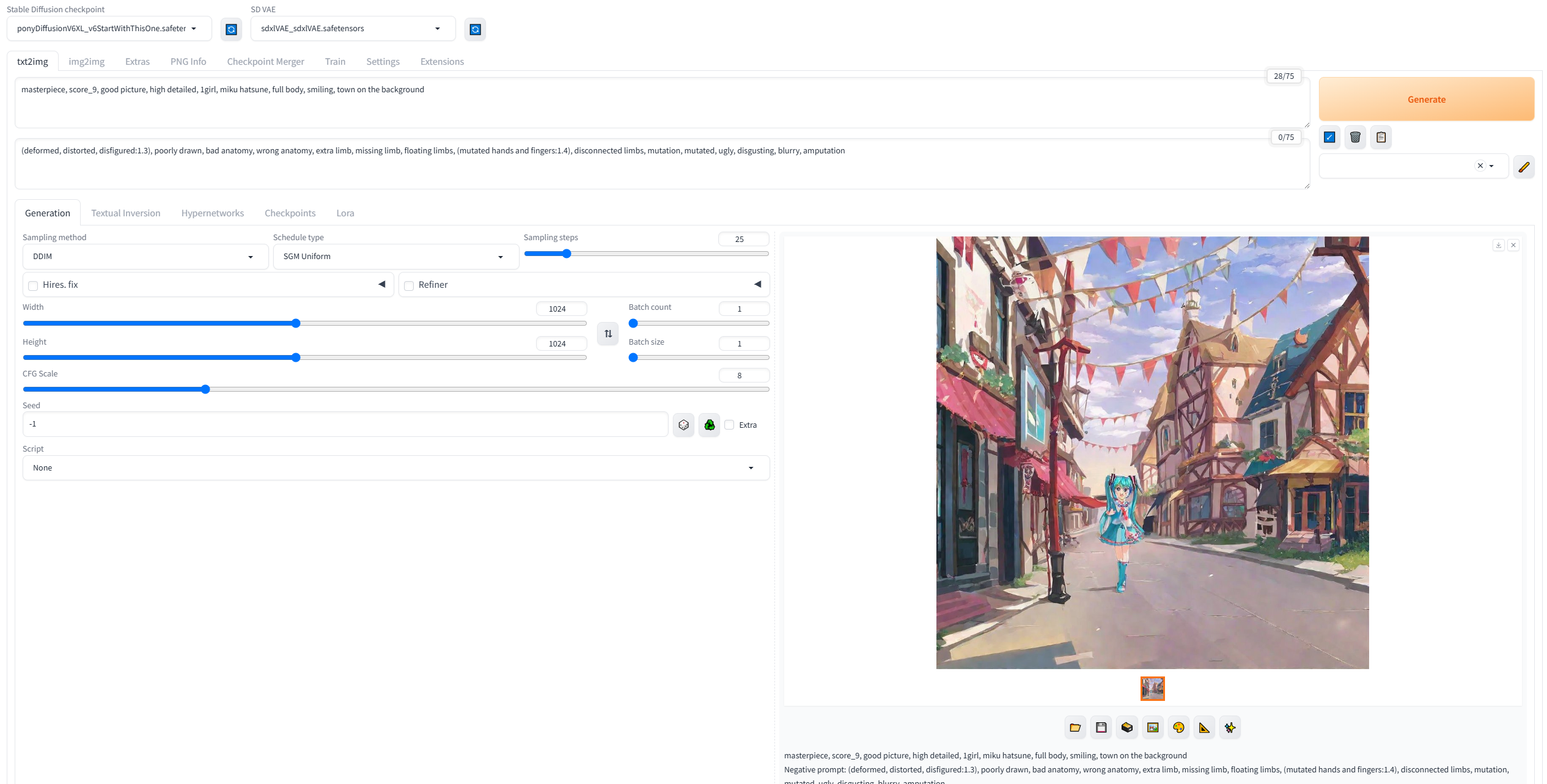Image resolution: width=1547 pixels, height=784 pixels.
Task: Click the Seed input field
Action: [345, 424]
